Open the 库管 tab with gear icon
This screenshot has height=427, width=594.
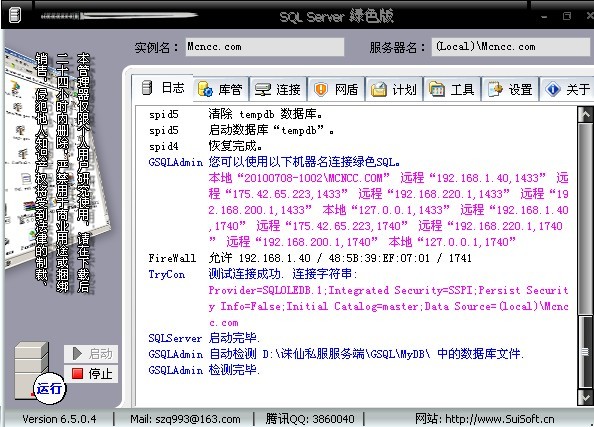pyautogui.click(x=221, y=89)
